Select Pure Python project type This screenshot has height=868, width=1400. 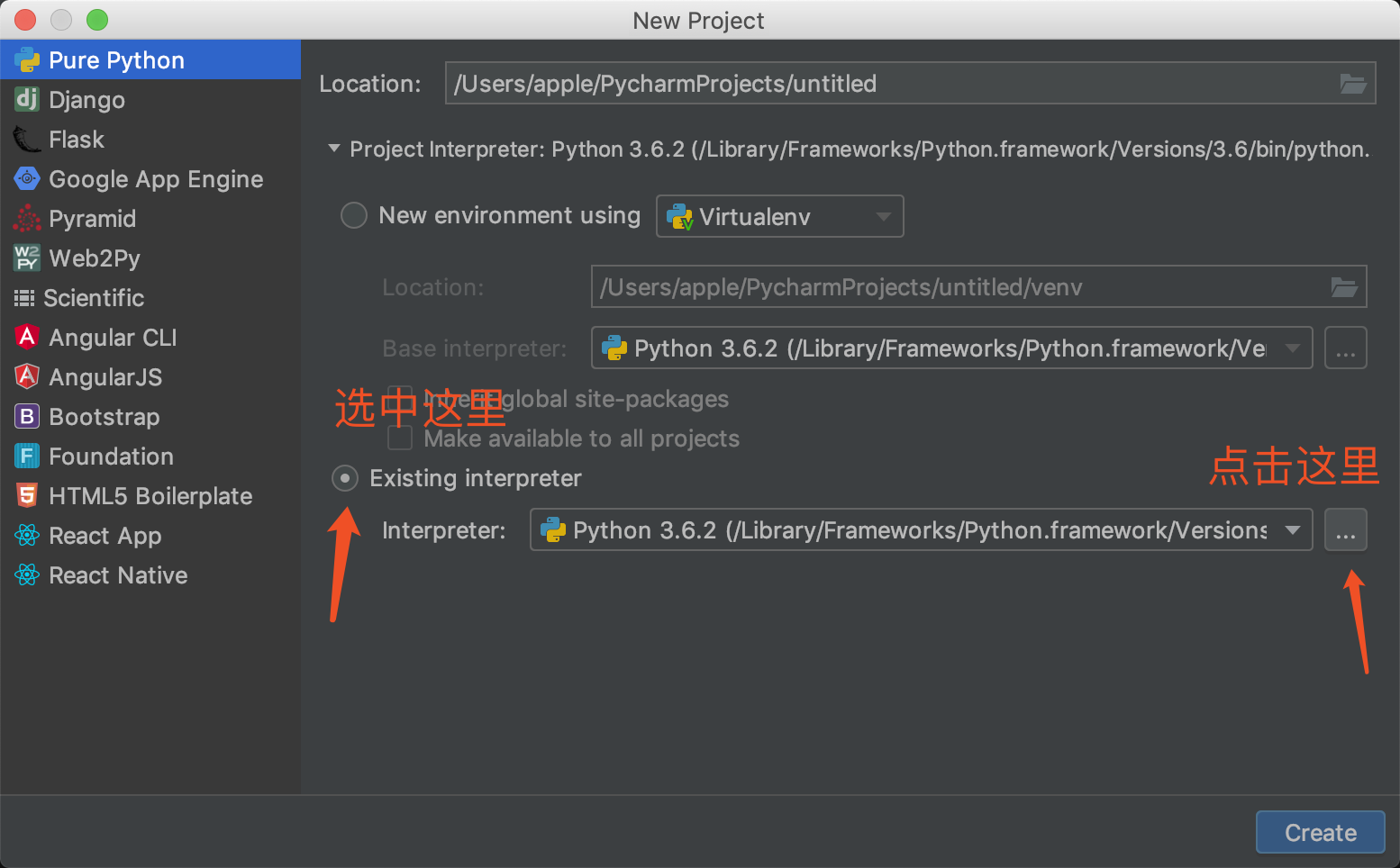150,60
